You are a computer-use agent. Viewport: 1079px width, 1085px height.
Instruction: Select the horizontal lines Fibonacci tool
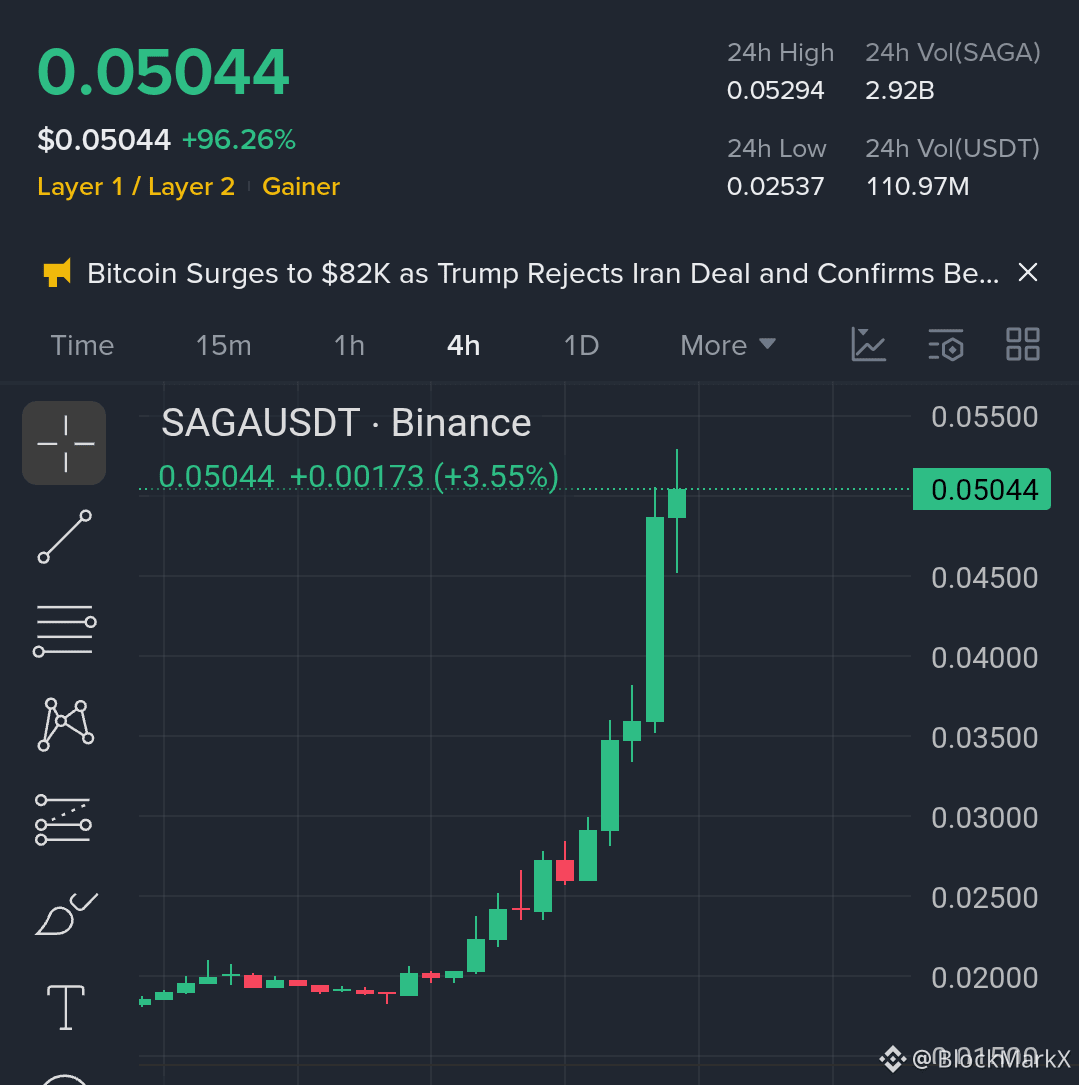pyautogui.click(x=64, y=630)
